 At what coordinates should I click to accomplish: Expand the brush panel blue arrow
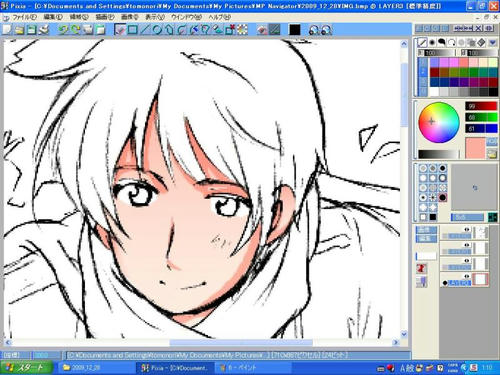tap(492, 42)
